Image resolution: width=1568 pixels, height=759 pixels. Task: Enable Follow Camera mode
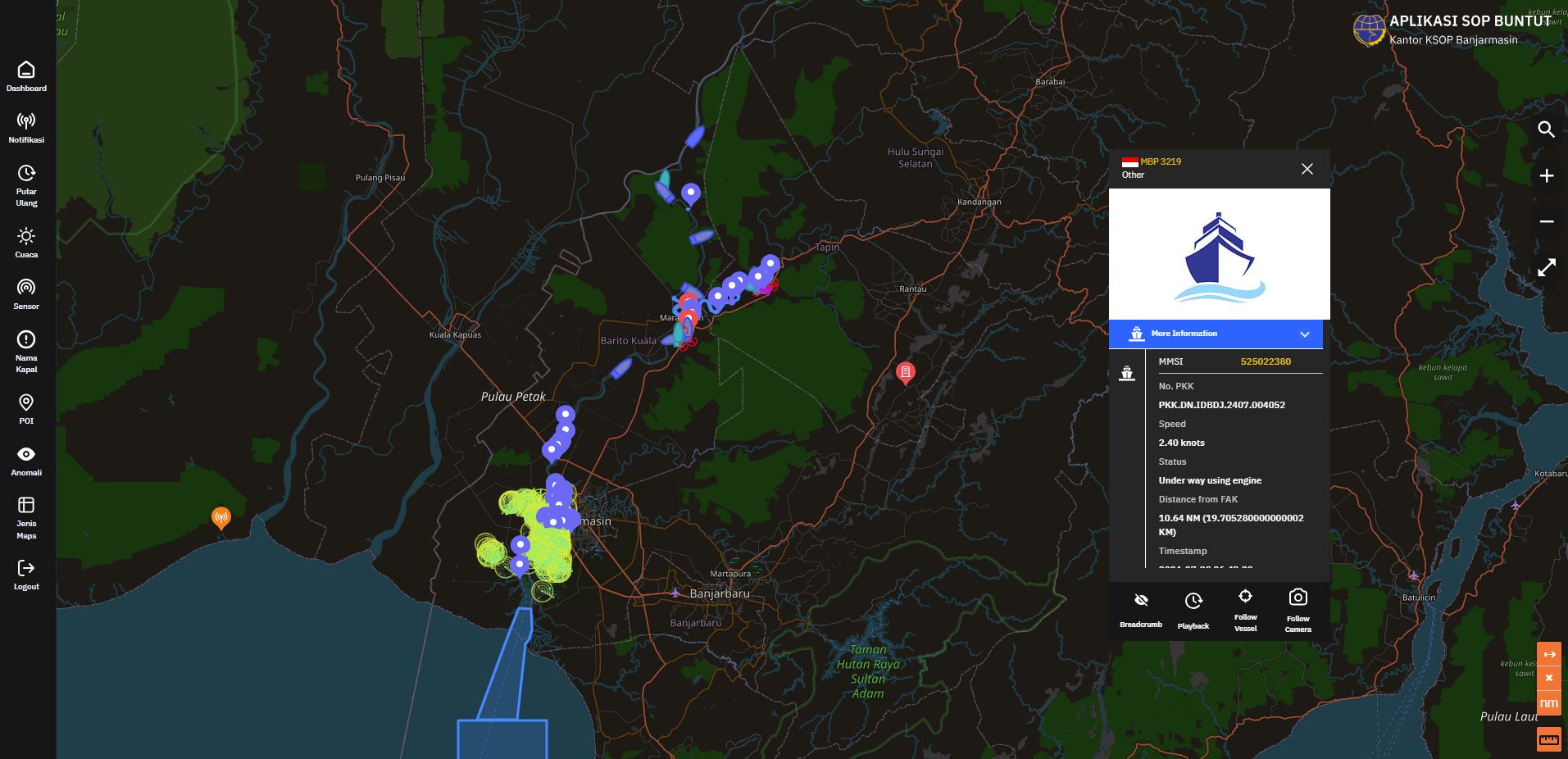(x=1298, y=611)
